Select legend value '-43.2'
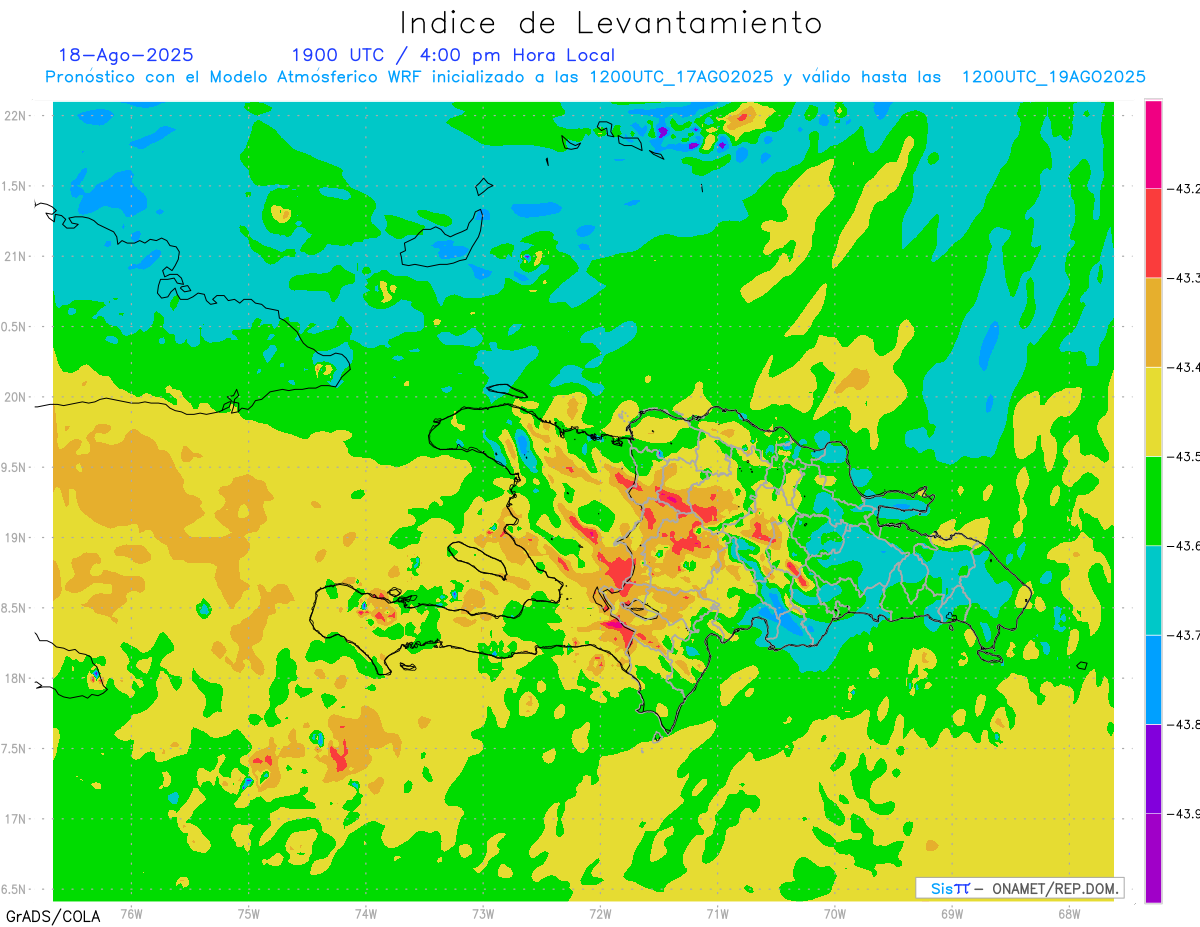The width and height of the screenshot is (1200, 927). [x=1183, y=188]
